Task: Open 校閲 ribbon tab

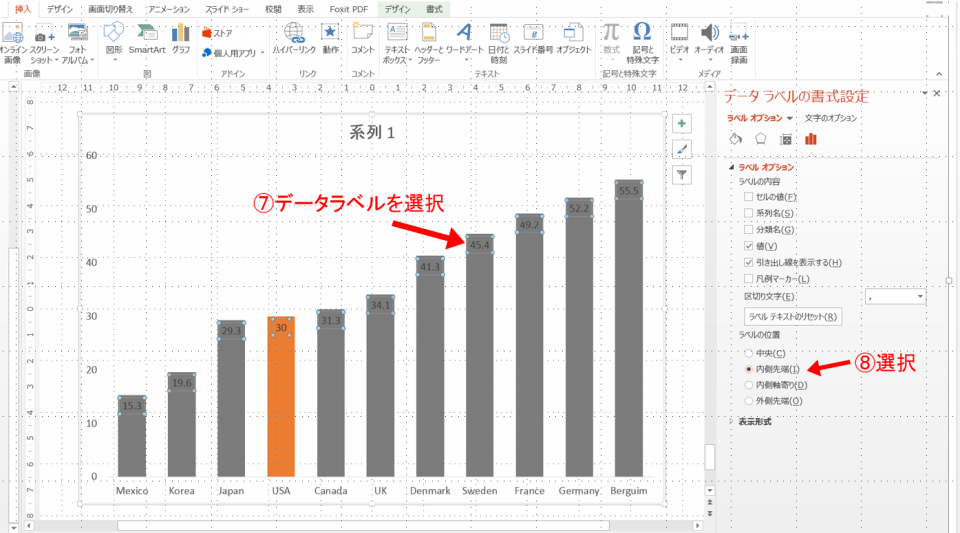Action: click(273, 9)
